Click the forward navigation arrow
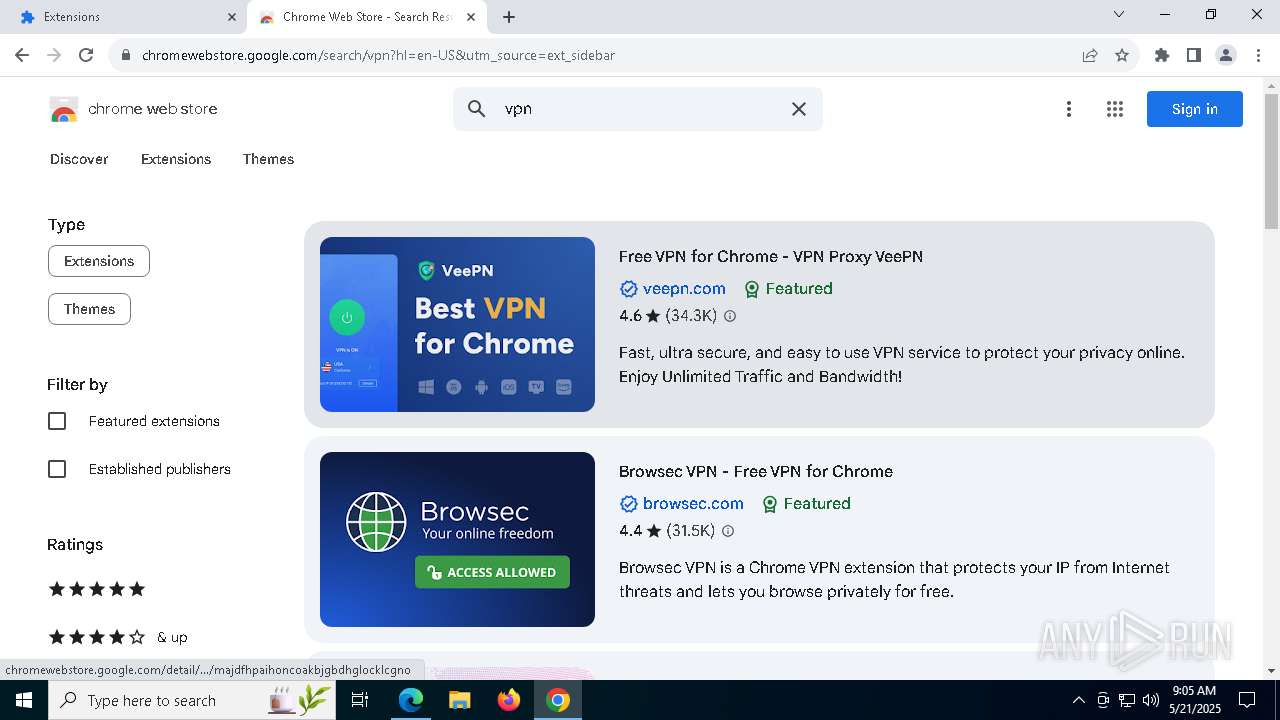This screenshot has width=1280, height=720. tap(54, 55)
